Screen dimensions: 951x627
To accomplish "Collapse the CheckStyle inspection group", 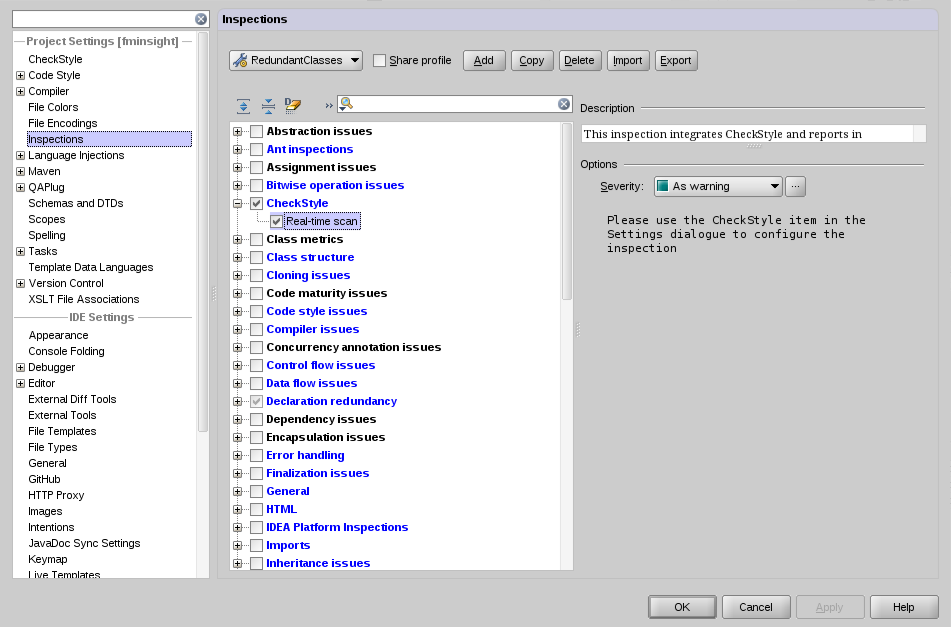I will pyautogui.click(x=238, y=203).
